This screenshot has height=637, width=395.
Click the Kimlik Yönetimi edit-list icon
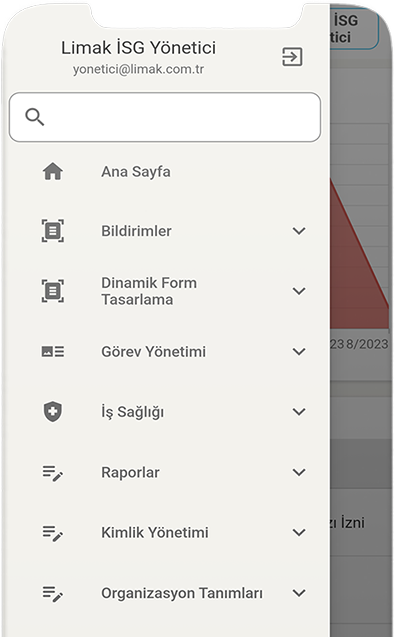pos(53,533)
